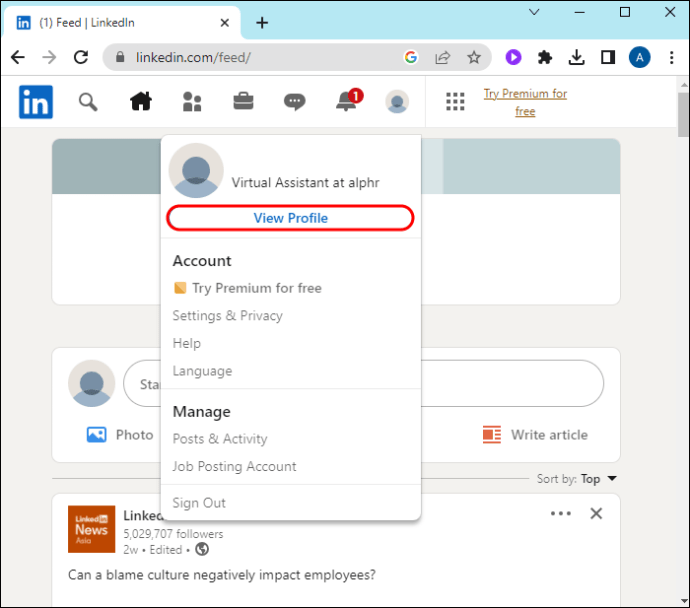690x608 pixels.
Task: Select Try Premium for free in Account menu
Action: point(248,288)
